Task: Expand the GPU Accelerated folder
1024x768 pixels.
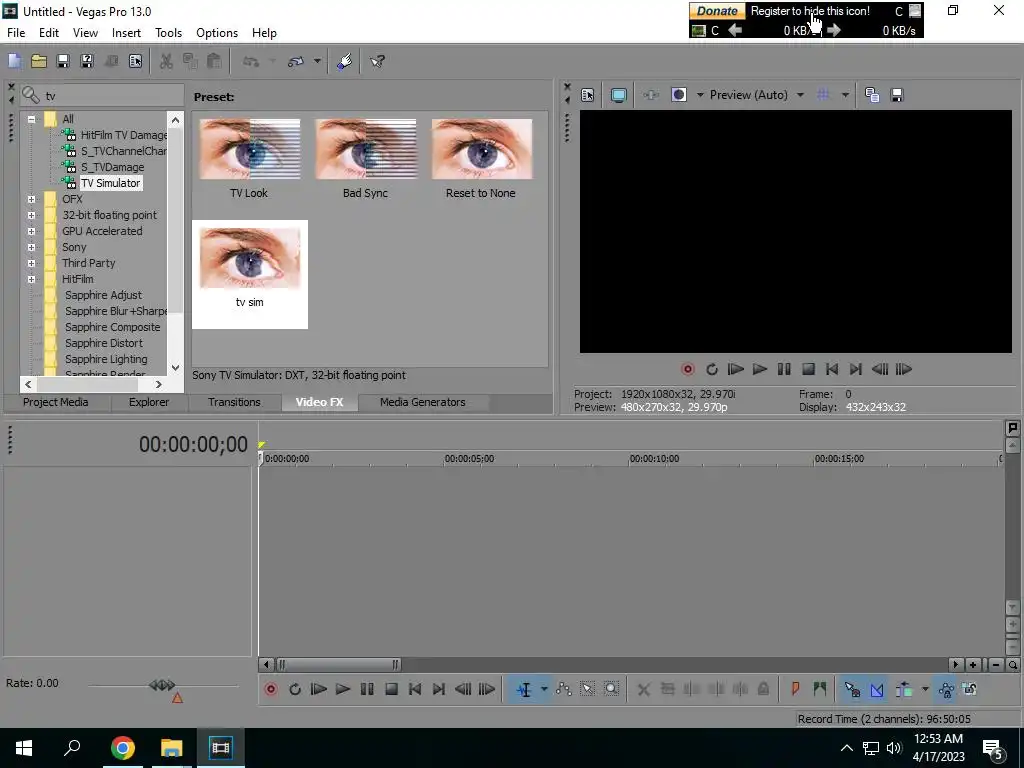Action: 31,231
